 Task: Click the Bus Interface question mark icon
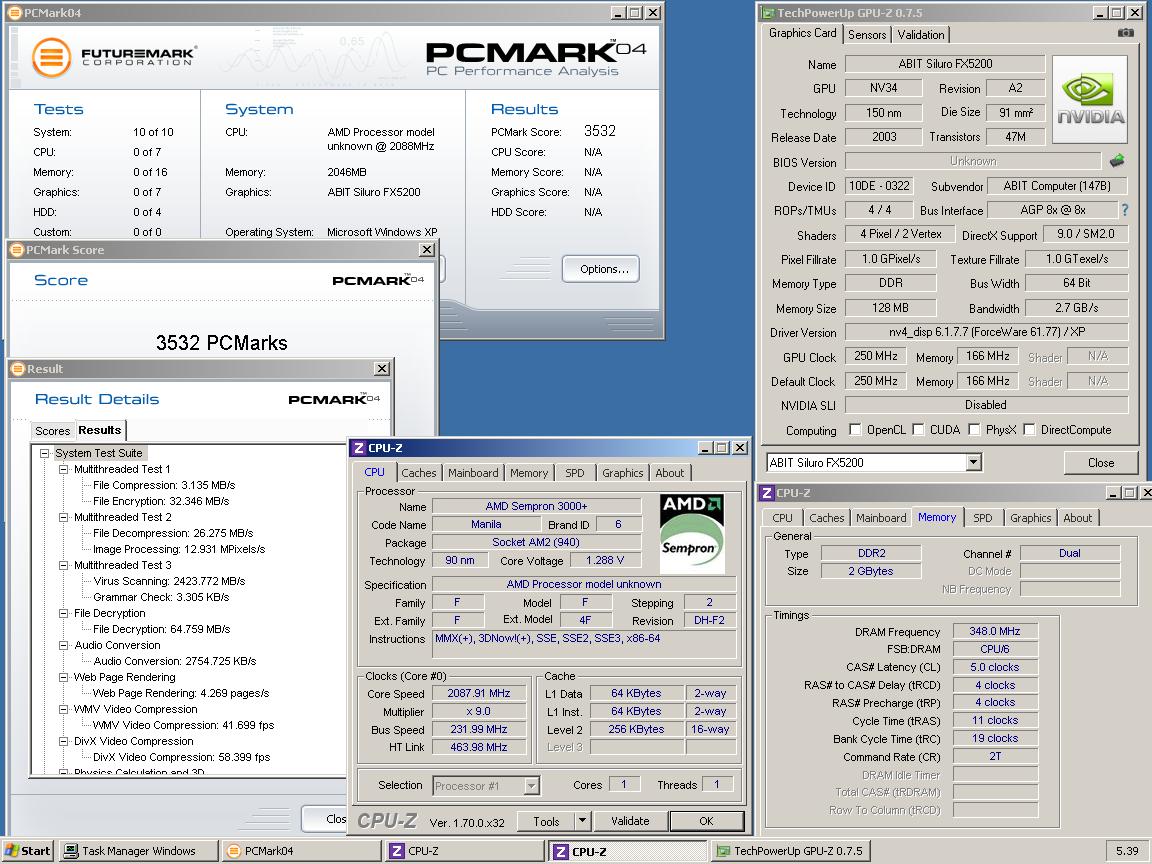click(x=1124, y=210)
